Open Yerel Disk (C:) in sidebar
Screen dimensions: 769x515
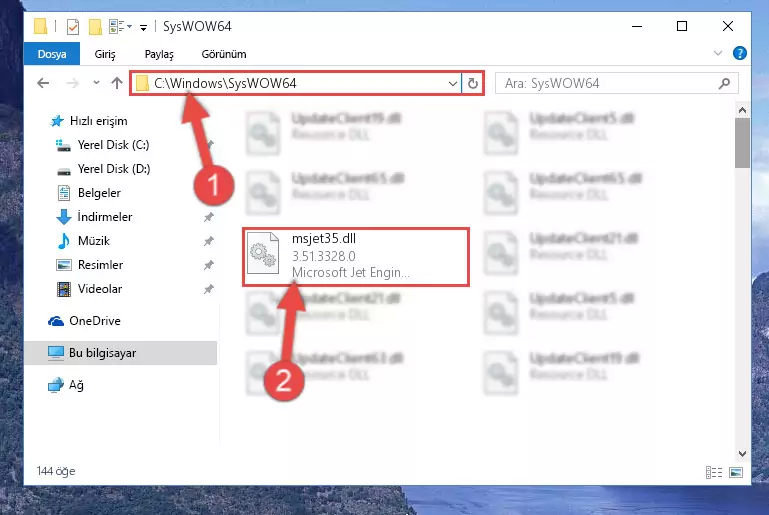113,145
